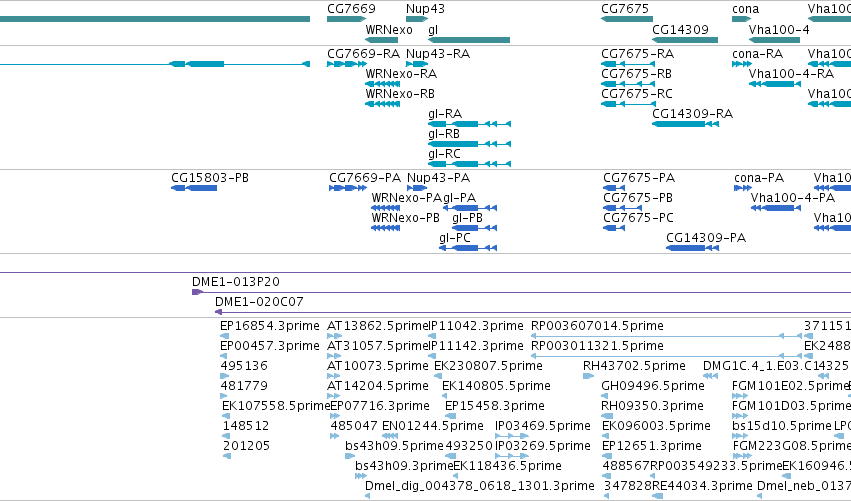Select EST EN01244.5prime
This screenshot has width=851, height=501.
tap(433, 427)
